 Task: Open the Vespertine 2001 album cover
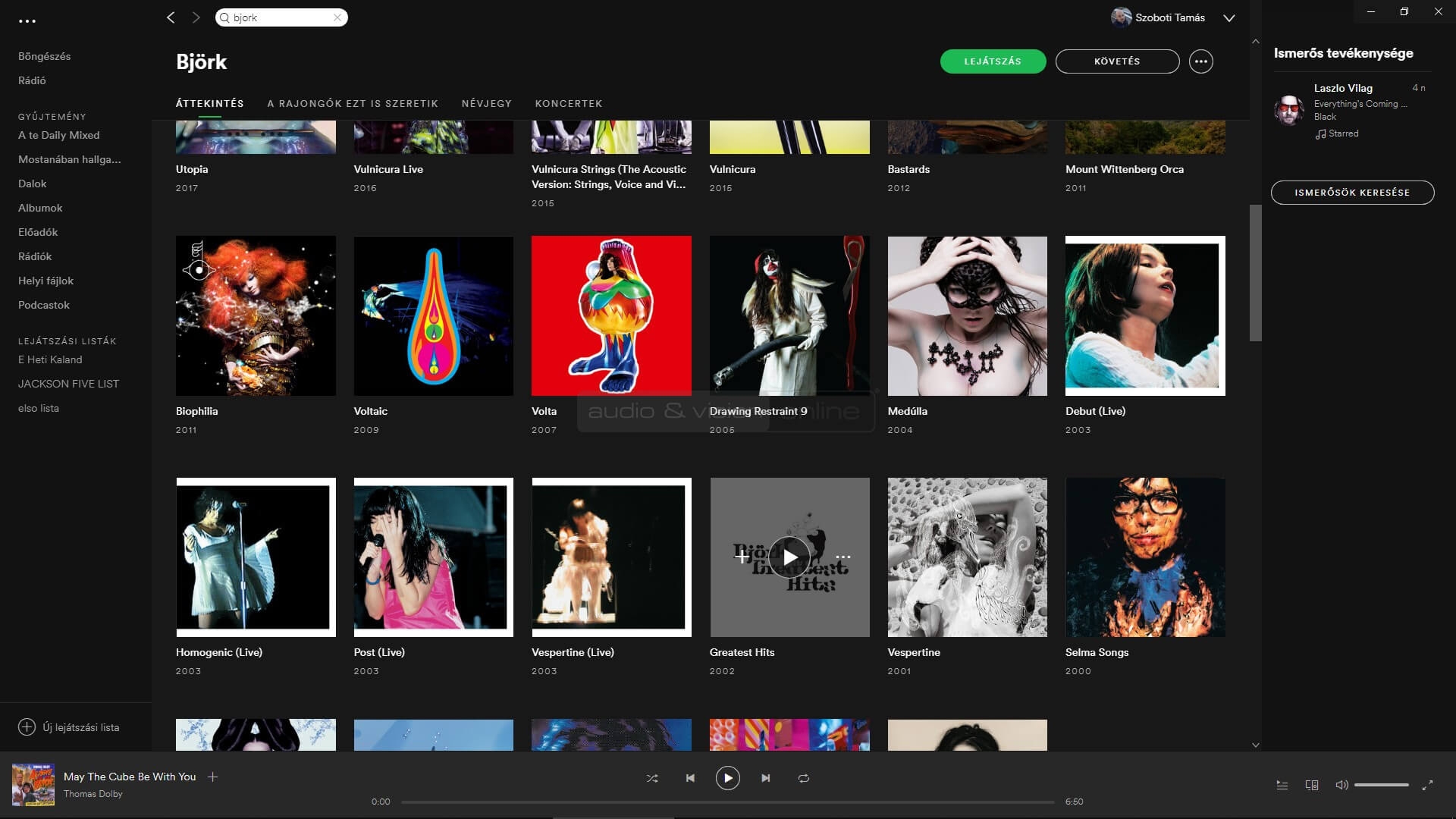click(x=967, y=557)
